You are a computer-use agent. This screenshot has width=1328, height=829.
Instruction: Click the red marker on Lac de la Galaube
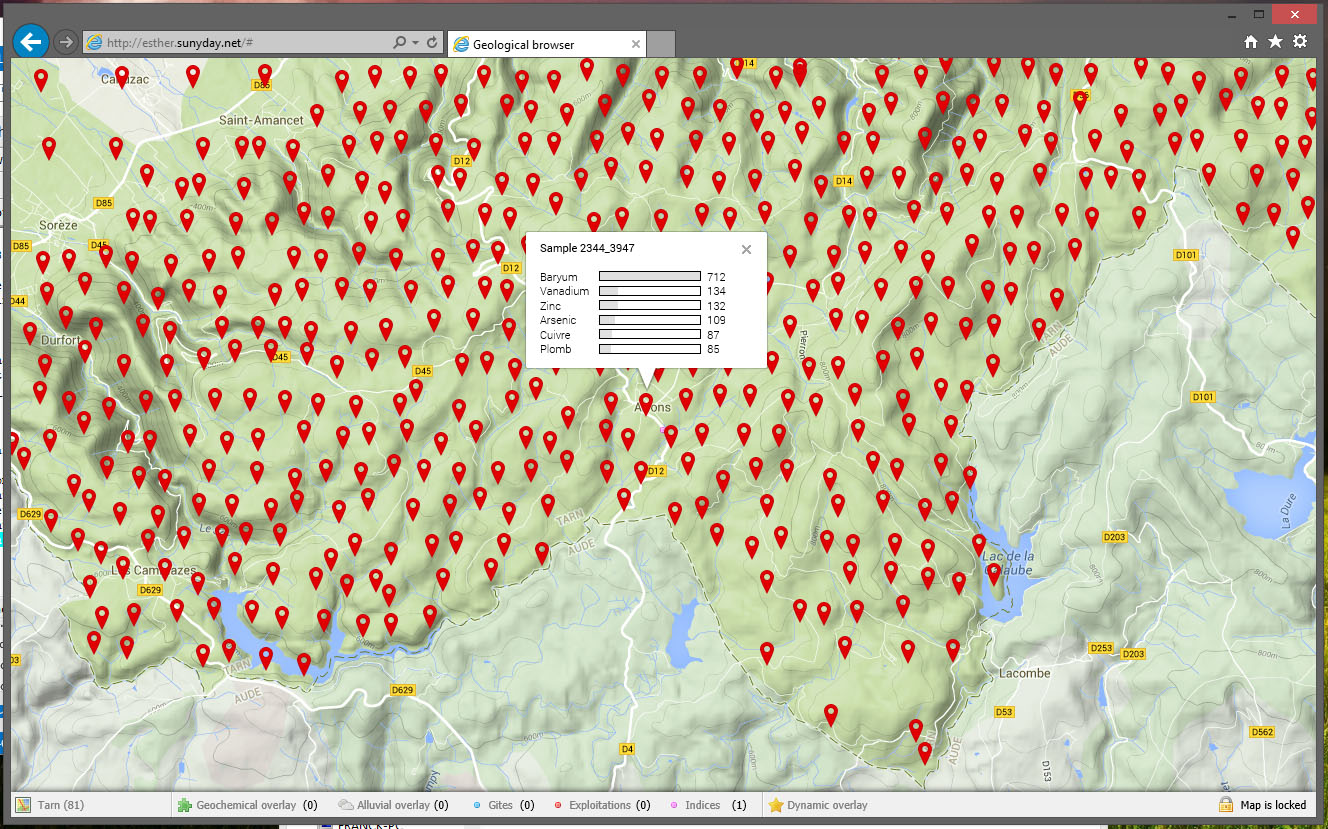click(994, 572)
